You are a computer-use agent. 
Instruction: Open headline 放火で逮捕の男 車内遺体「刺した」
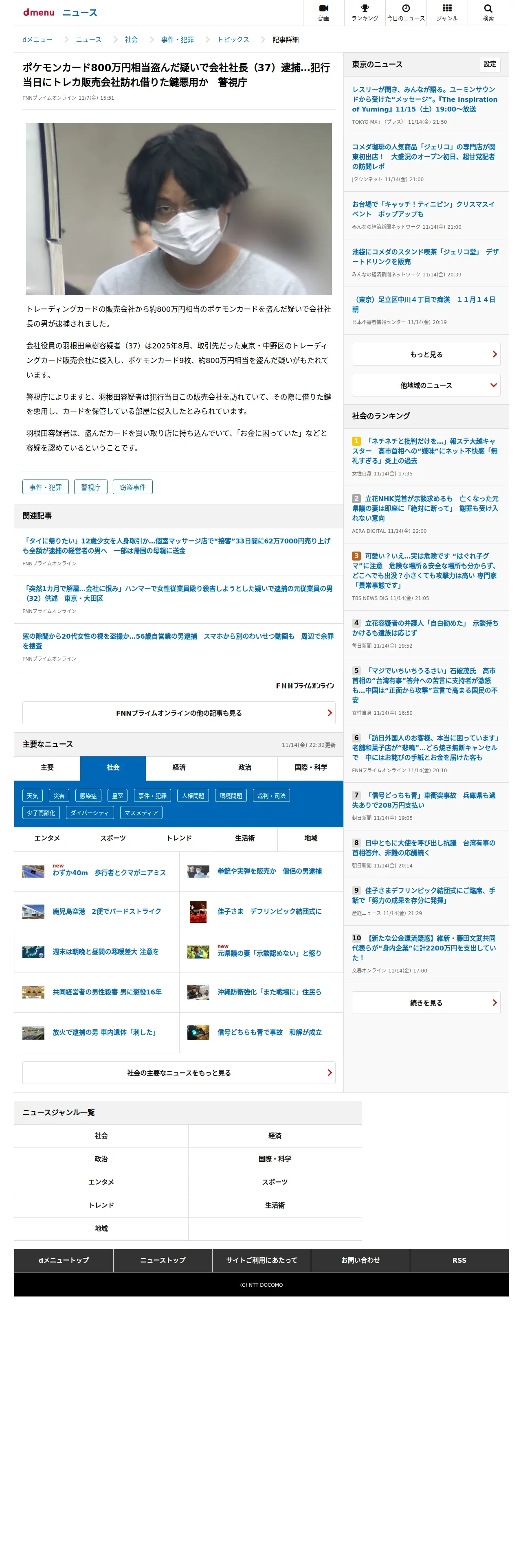click(105, 1032)
